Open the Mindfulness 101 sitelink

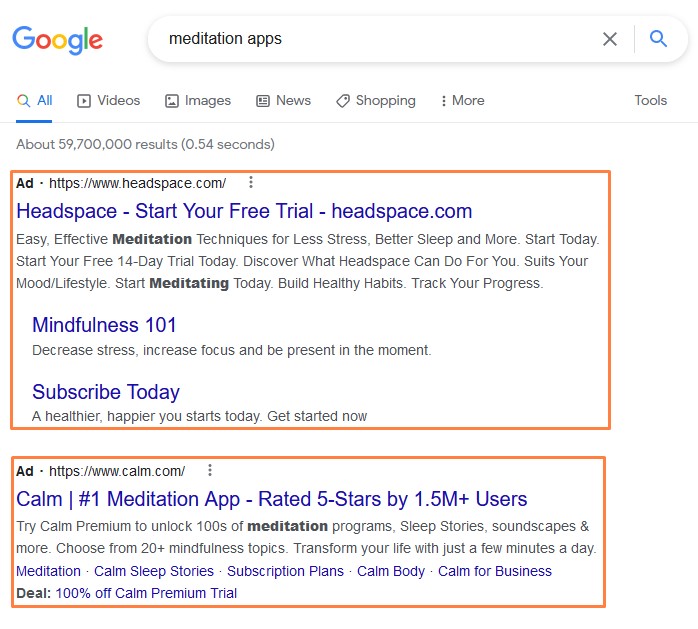(105, 325)
